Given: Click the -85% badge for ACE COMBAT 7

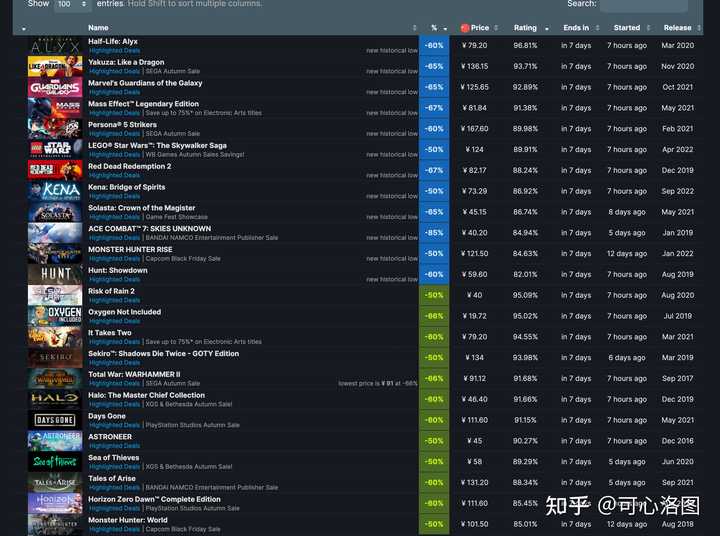Looking at the screenshot, I should 434,233.
